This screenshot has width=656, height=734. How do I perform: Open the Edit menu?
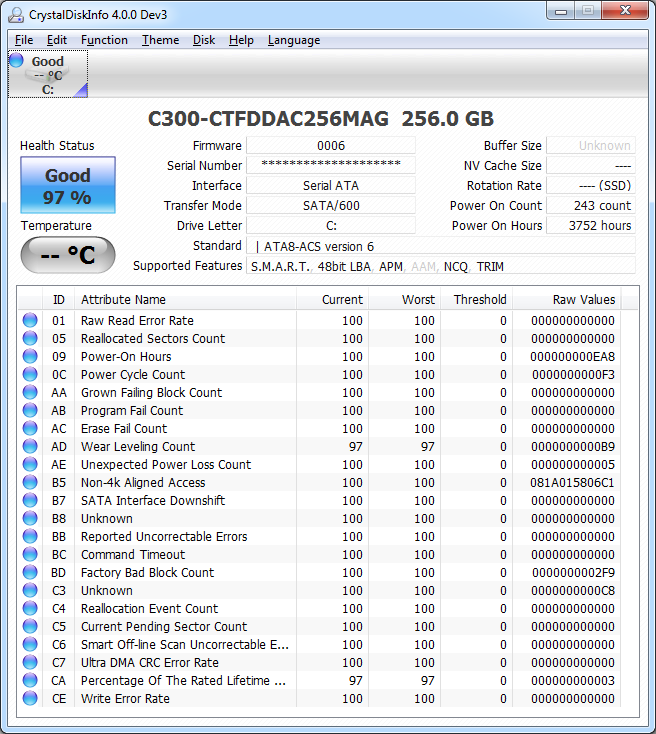57,40
